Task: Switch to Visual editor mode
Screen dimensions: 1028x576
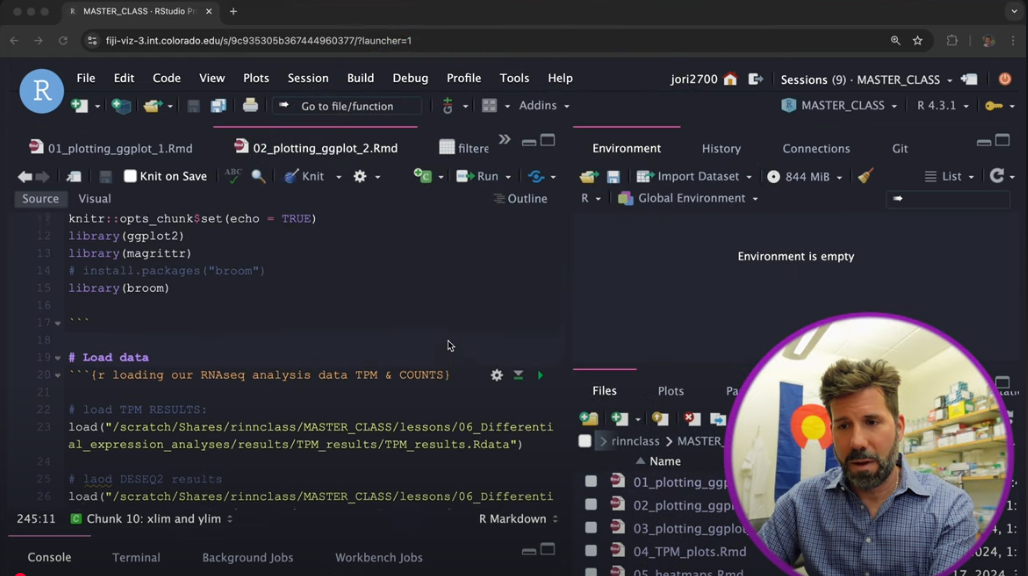Action: click(94, 199)
